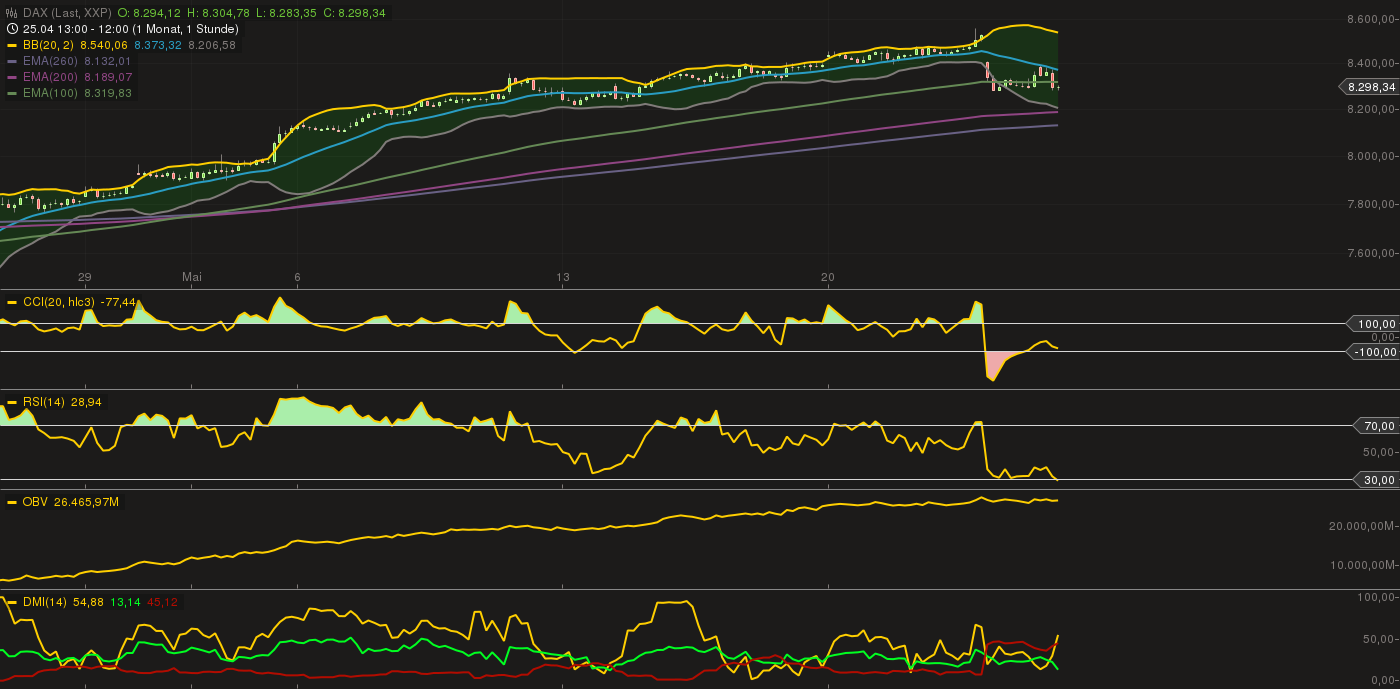Click the magenta EMA(200) legend swatch
This screenshot has height=689, width=1400.
(13, 77)
